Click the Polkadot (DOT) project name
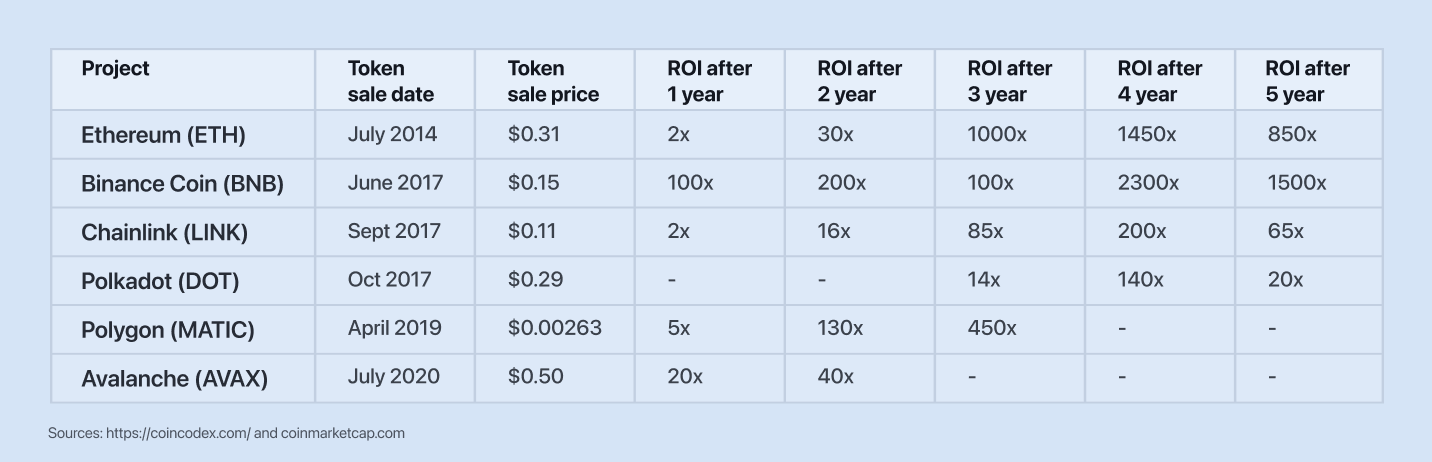 pyautogui.click(x=160, y=281)
